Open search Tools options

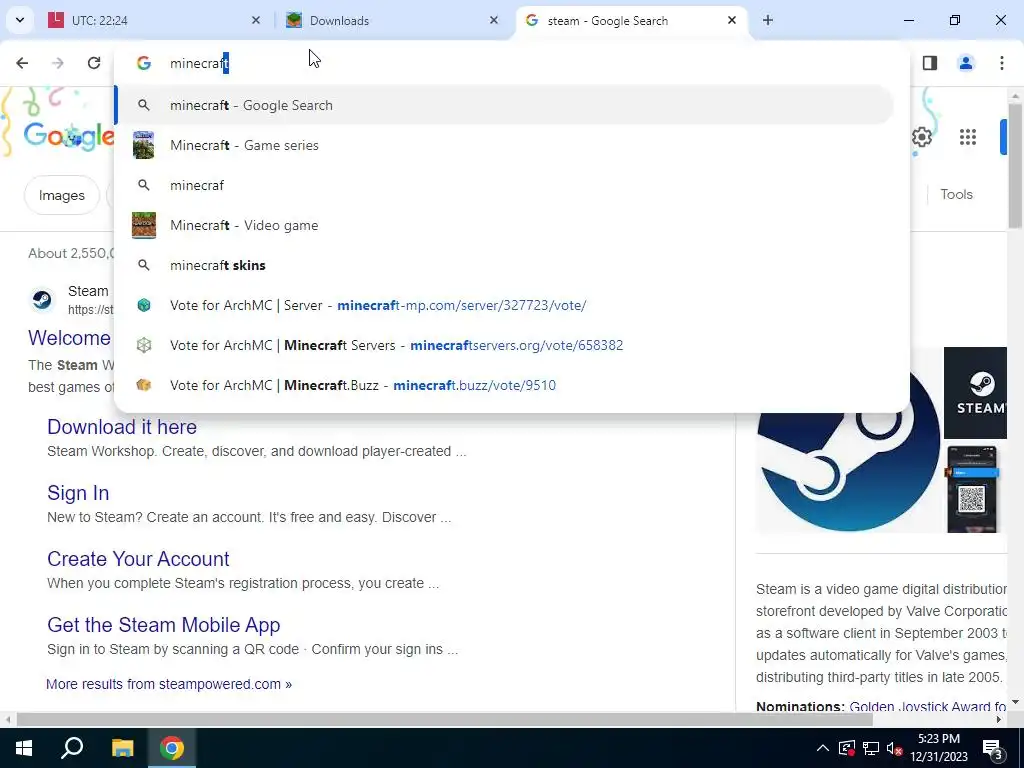click(956, 195)
